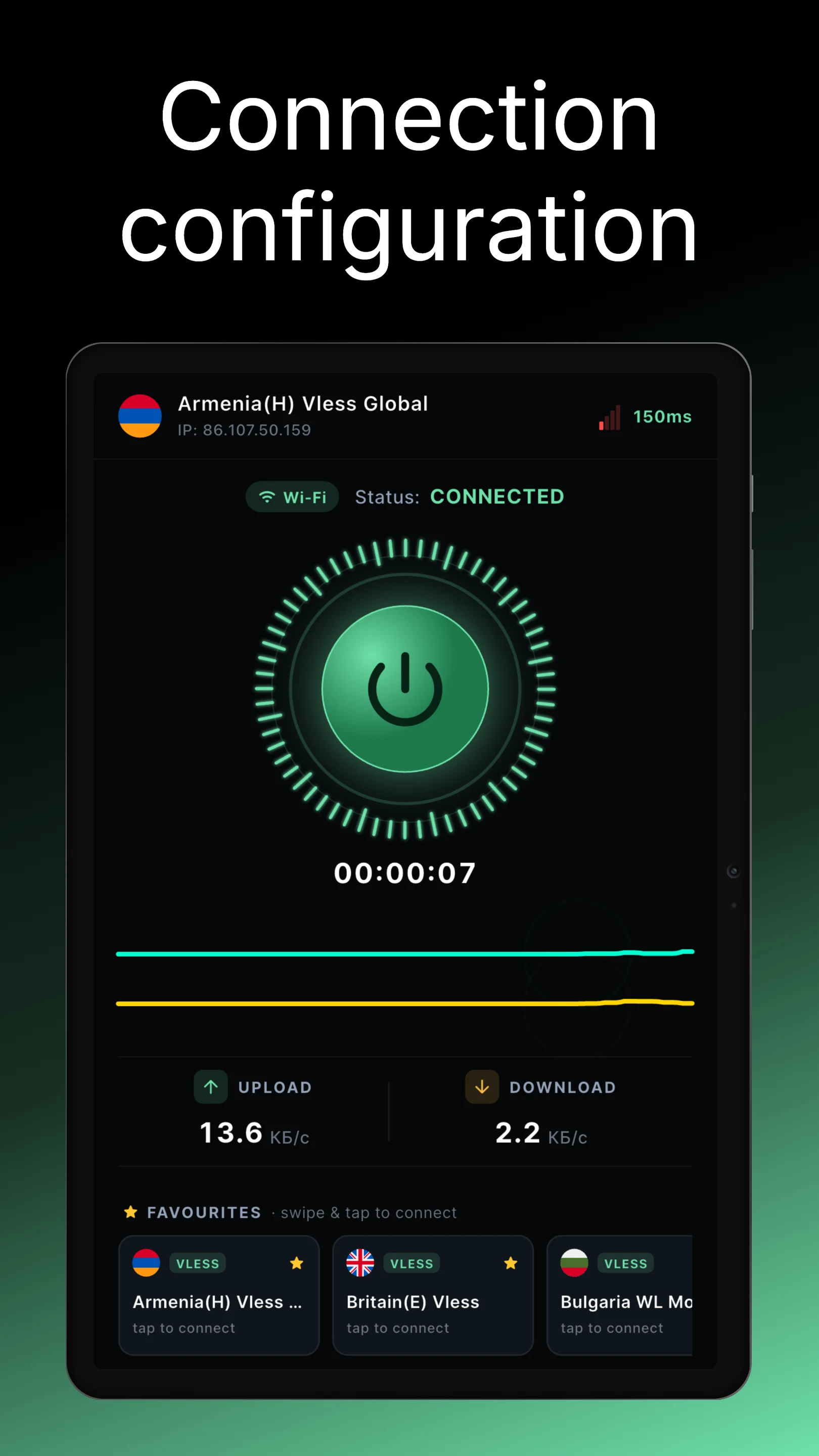
Task: Click the Armenia flag icon in header
Action: 140,416
